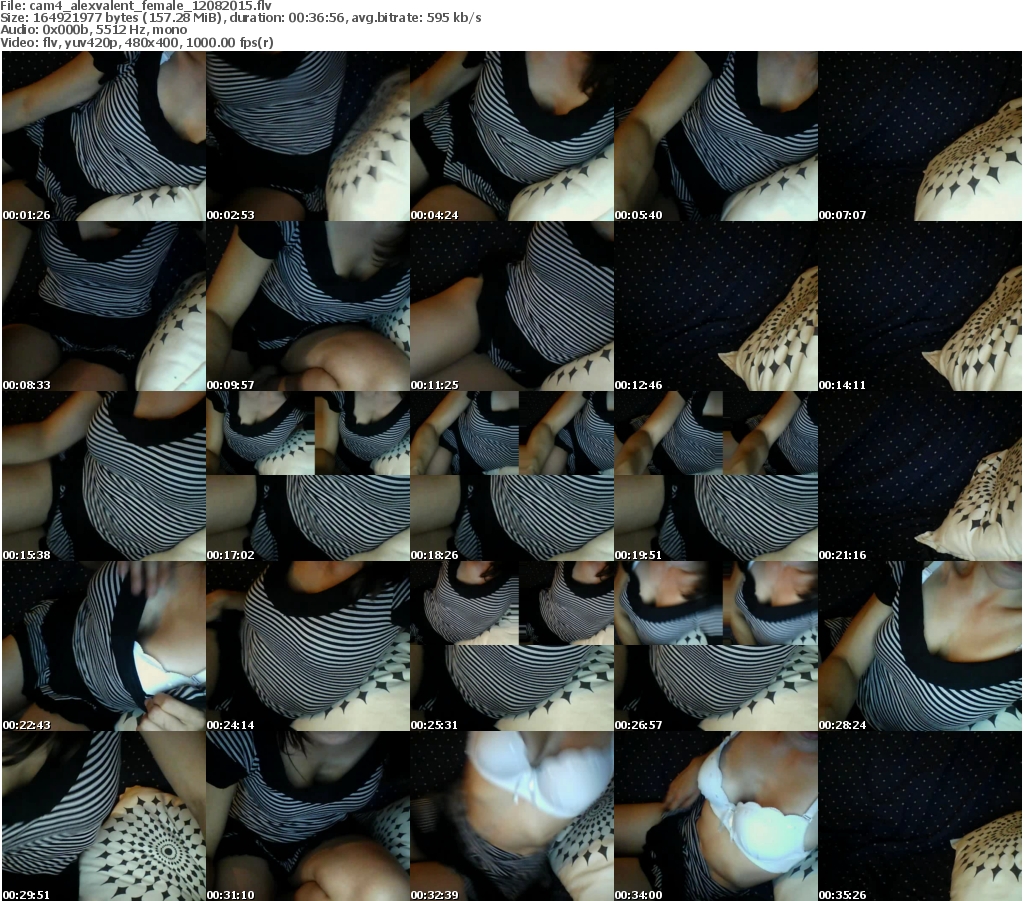Select the frame stamped 00:02:53
Screen dimensions: 1024x901
tap(308, 136)
